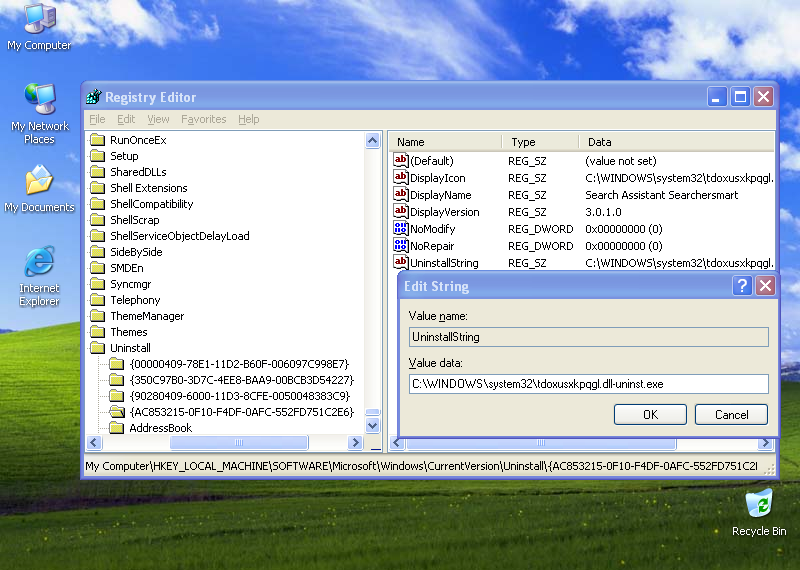Open the View menu

[158, 119]
